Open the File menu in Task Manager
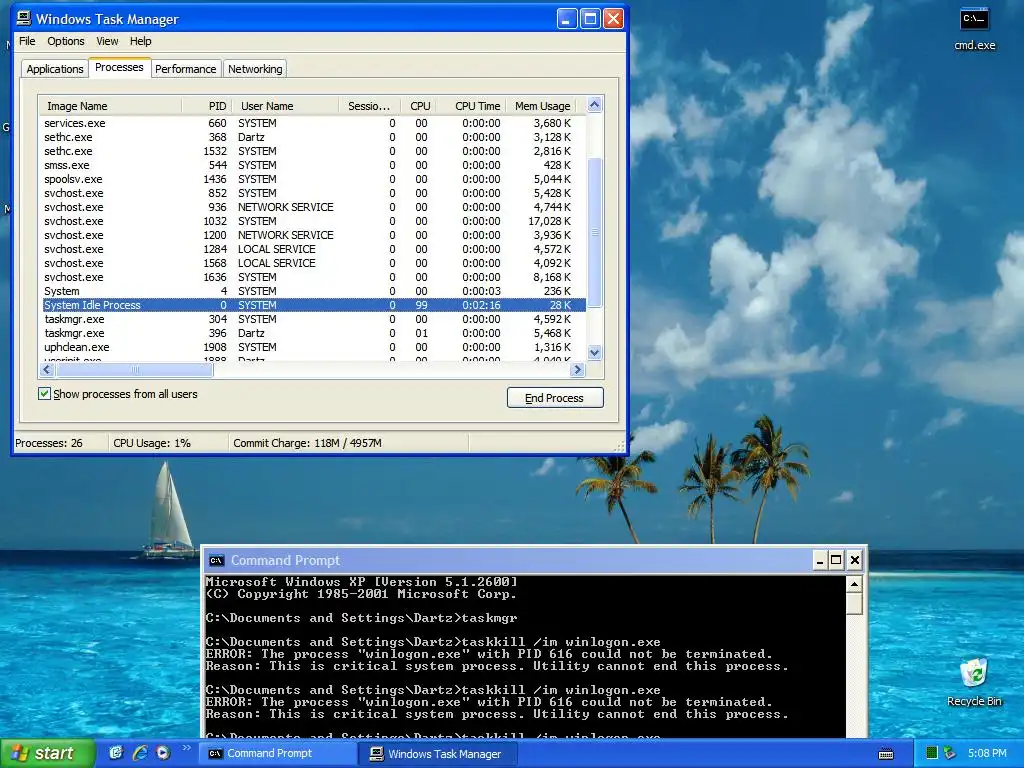This screenshot has width=1024, height=768. tap(27, 41)
